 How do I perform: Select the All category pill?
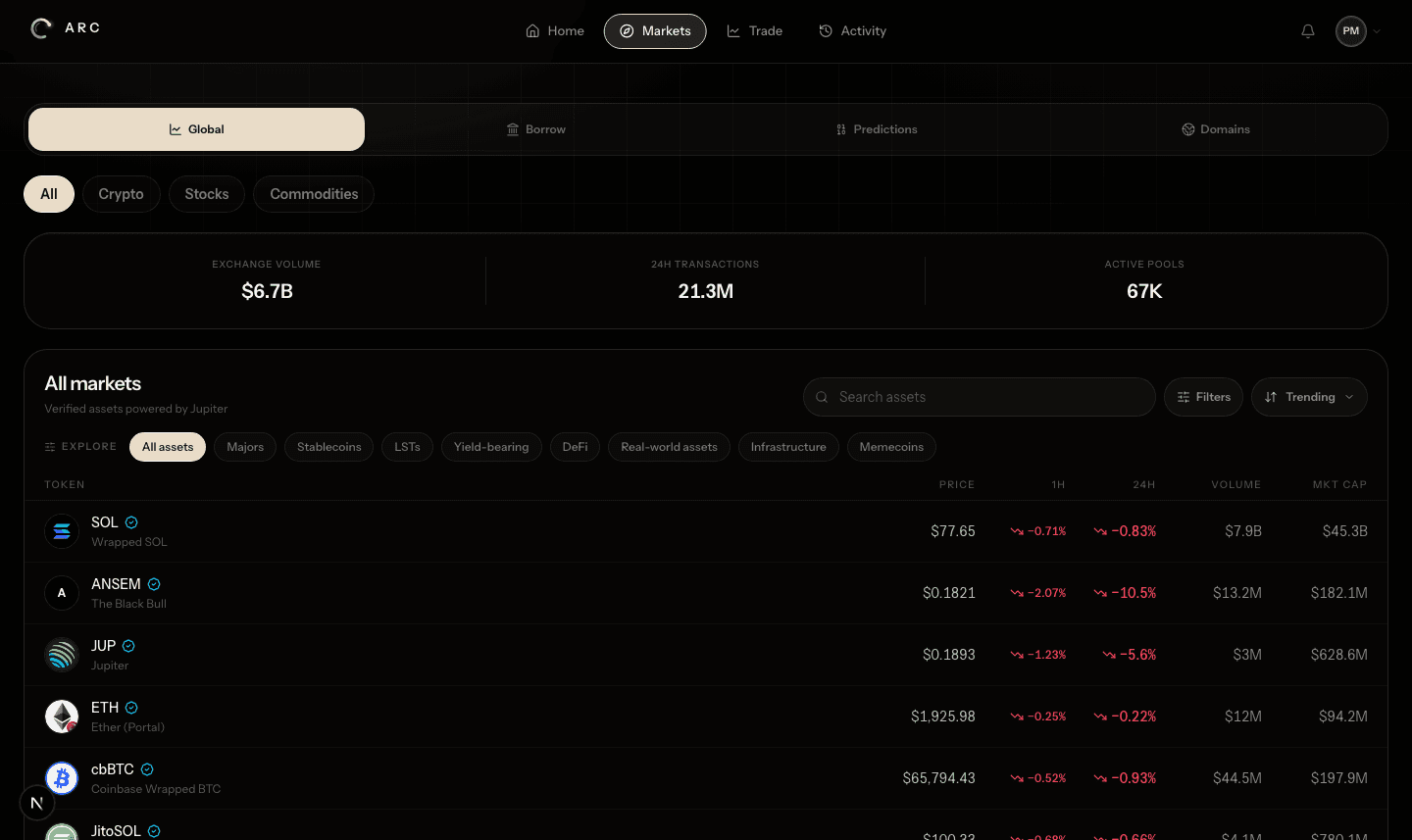tap(49, 194)
